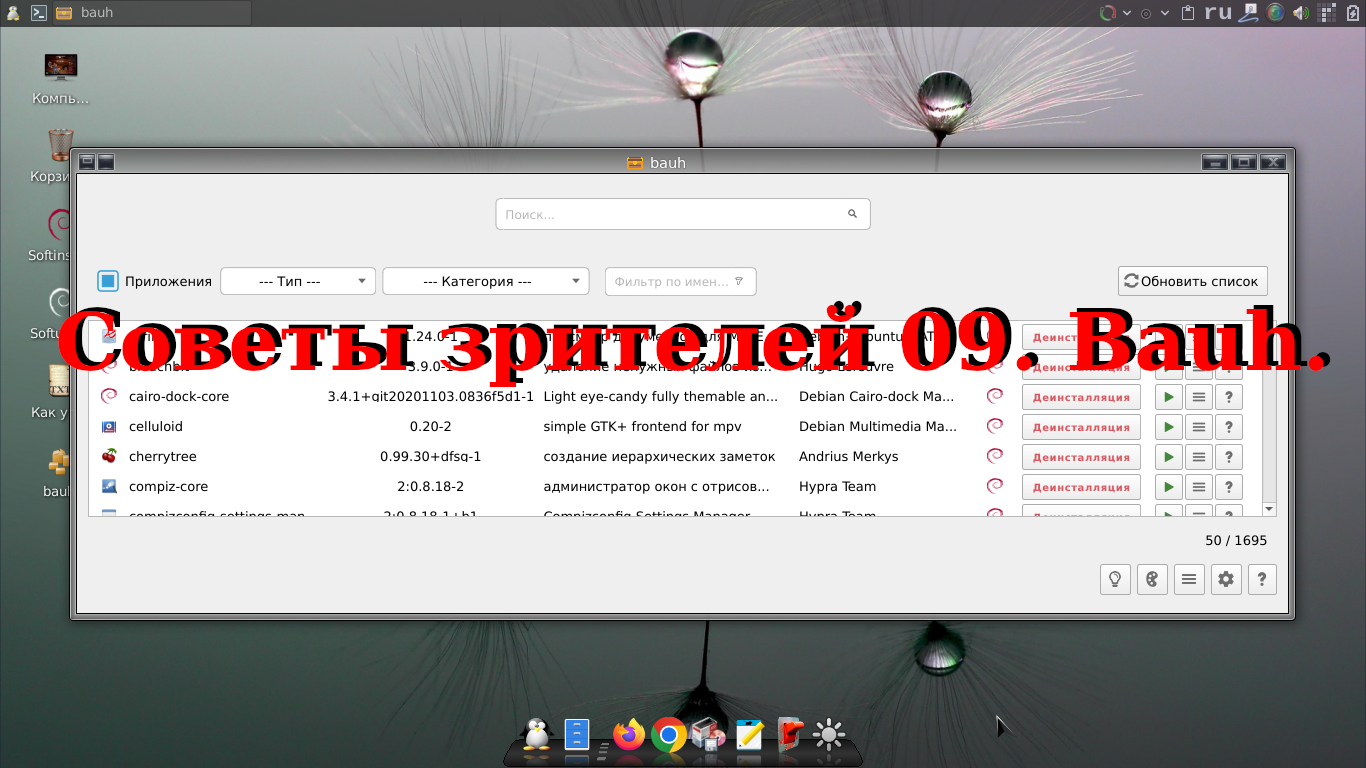
Task: Toggle the Приложения checkbox
Action: pyautogui.click(x=108, y=281)
